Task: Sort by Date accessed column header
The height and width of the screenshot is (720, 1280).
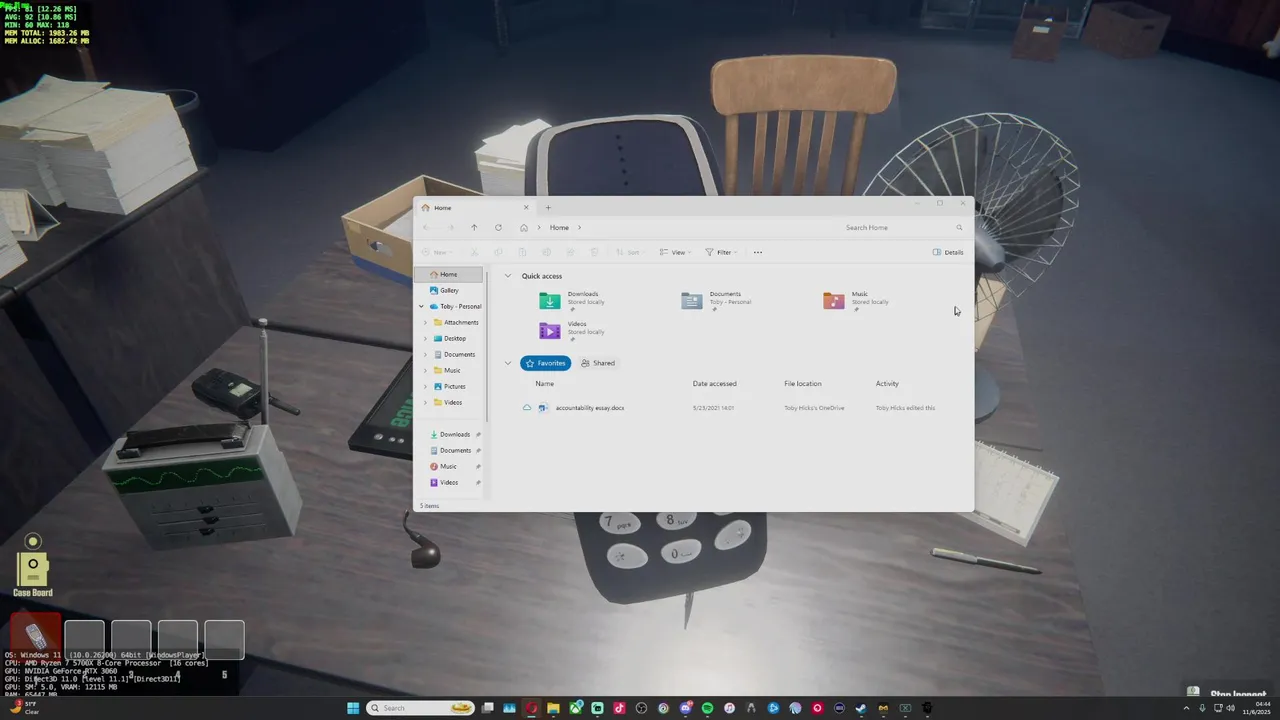Action: (714, 384)
